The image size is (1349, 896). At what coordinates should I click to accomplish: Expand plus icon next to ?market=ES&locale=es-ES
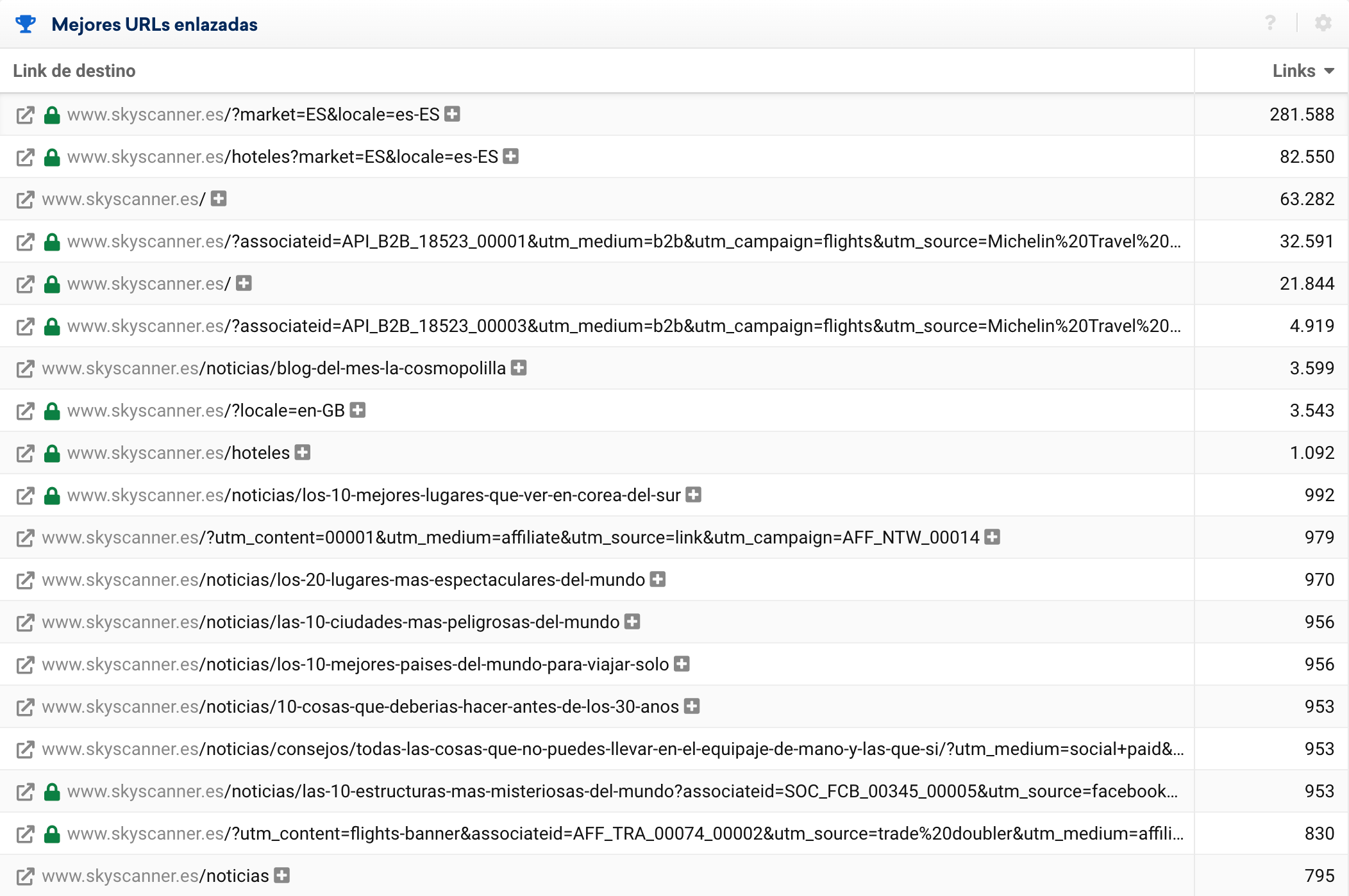pyautogui.click(x=453, y=114)
